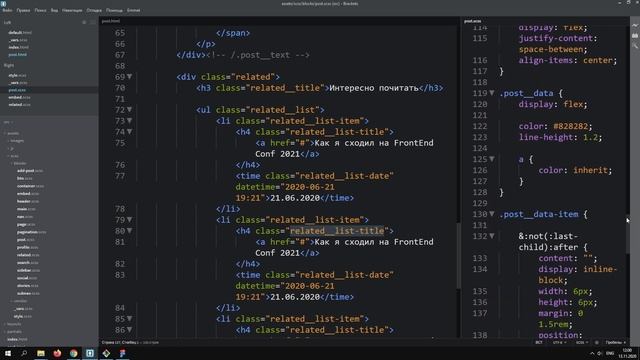640x360 pixels.
Task: Open the Правка menu
Action: [x=23, y=10]
